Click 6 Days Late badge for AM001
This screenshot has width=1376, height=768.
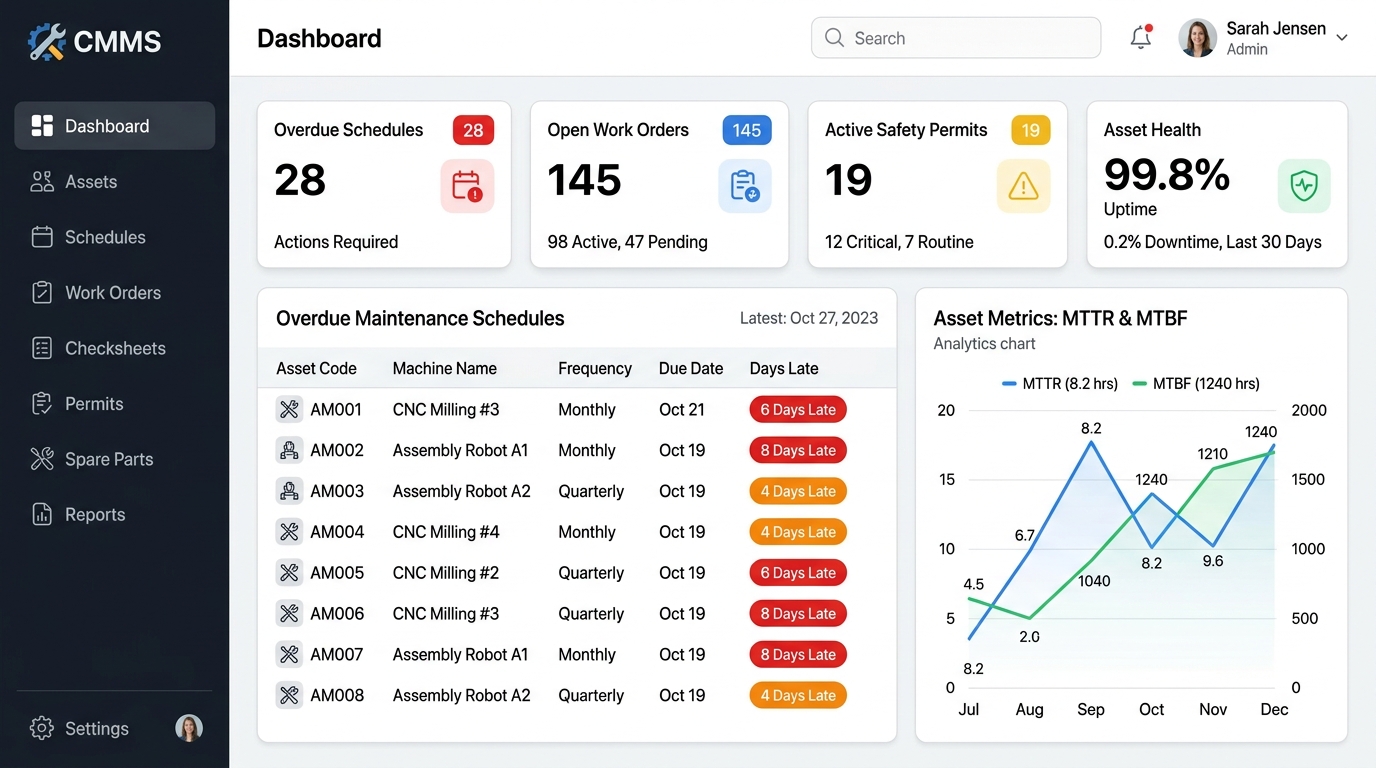tap(798, 409)
